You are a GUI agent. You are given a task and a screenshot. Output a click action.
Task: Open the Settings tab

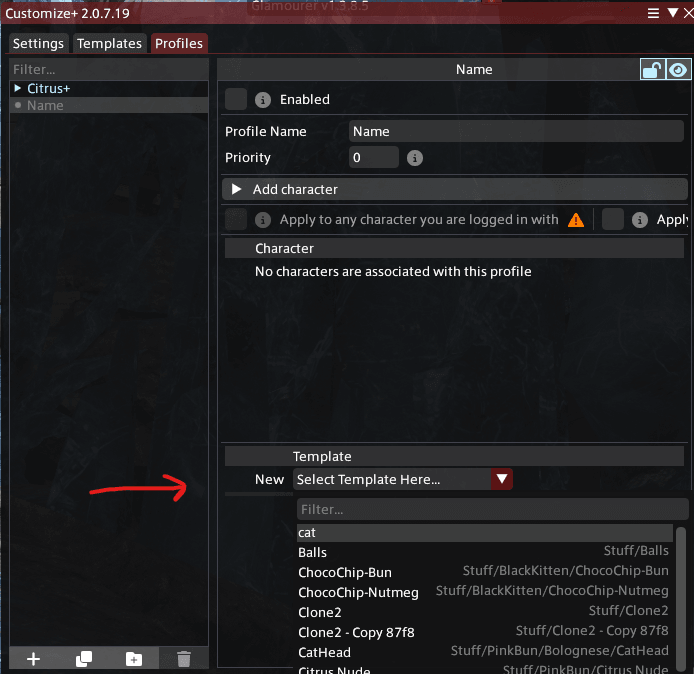(x=39, y=43)
